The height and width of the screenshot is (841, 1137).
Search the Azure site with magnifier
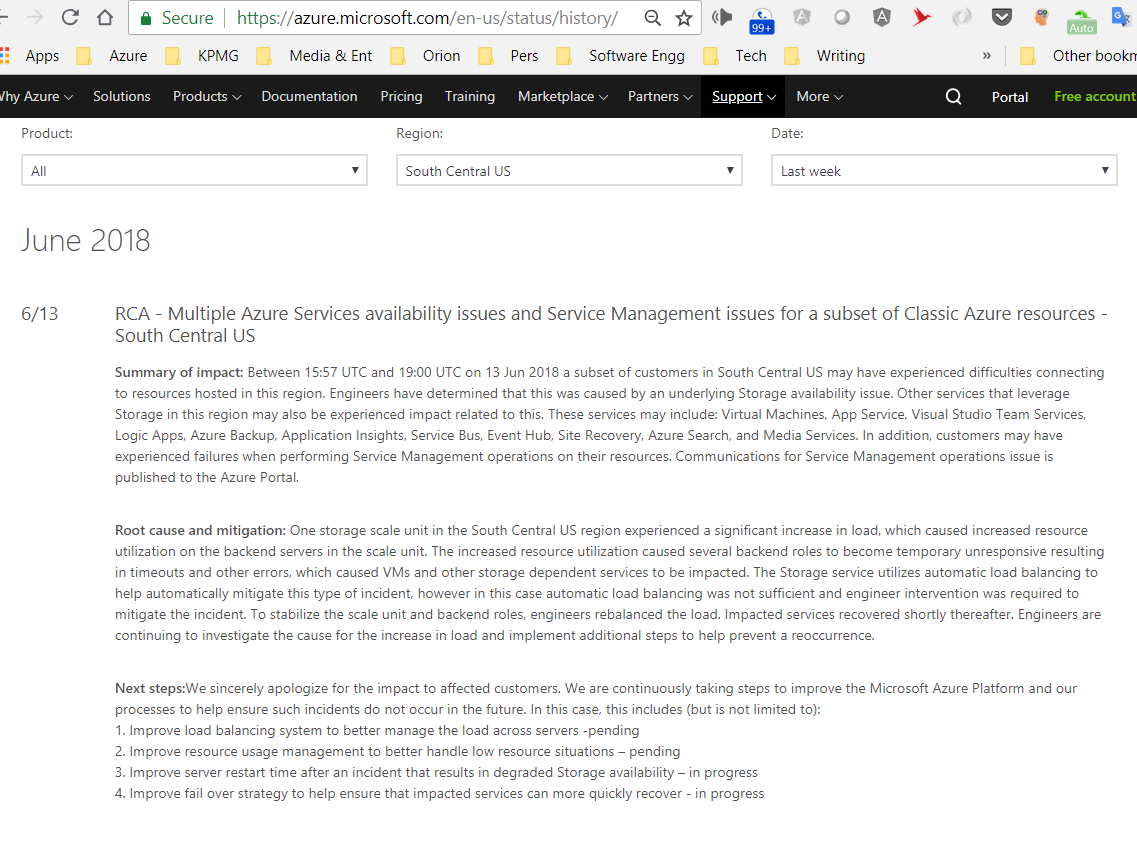[x=954, y=96]
